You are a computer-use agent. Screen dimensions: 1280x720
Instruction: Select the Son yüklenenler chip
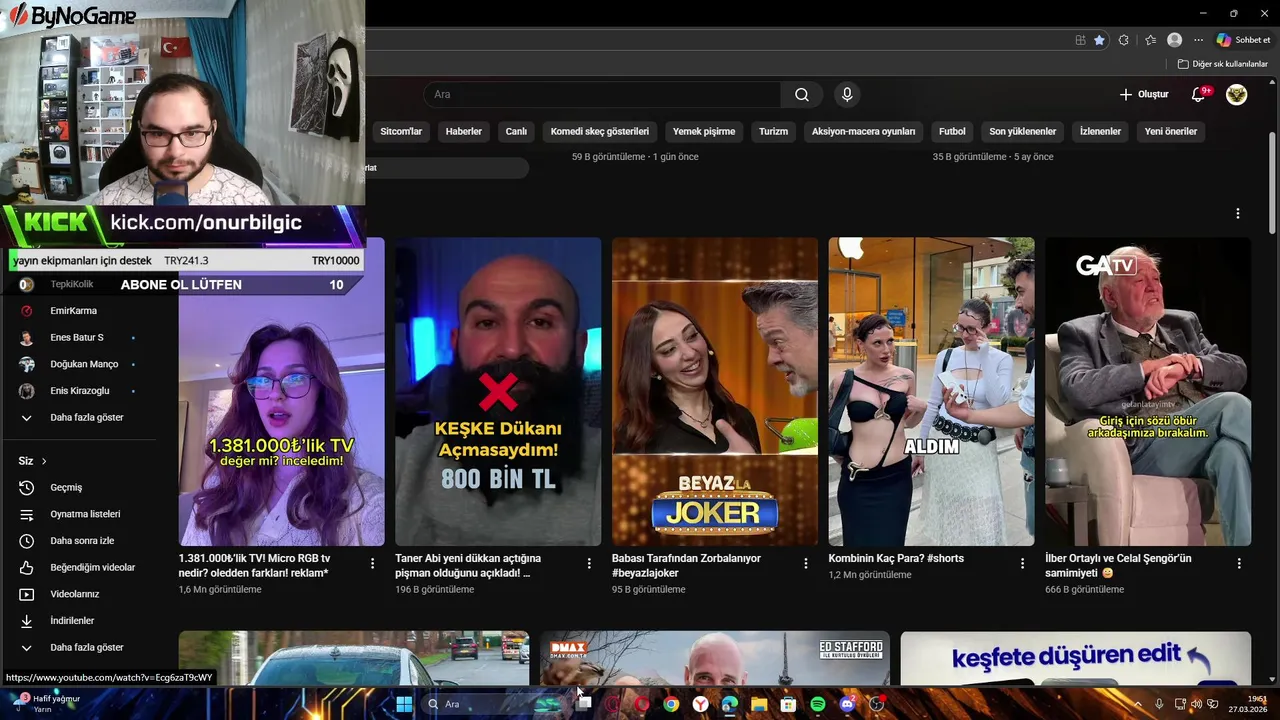1023,131
